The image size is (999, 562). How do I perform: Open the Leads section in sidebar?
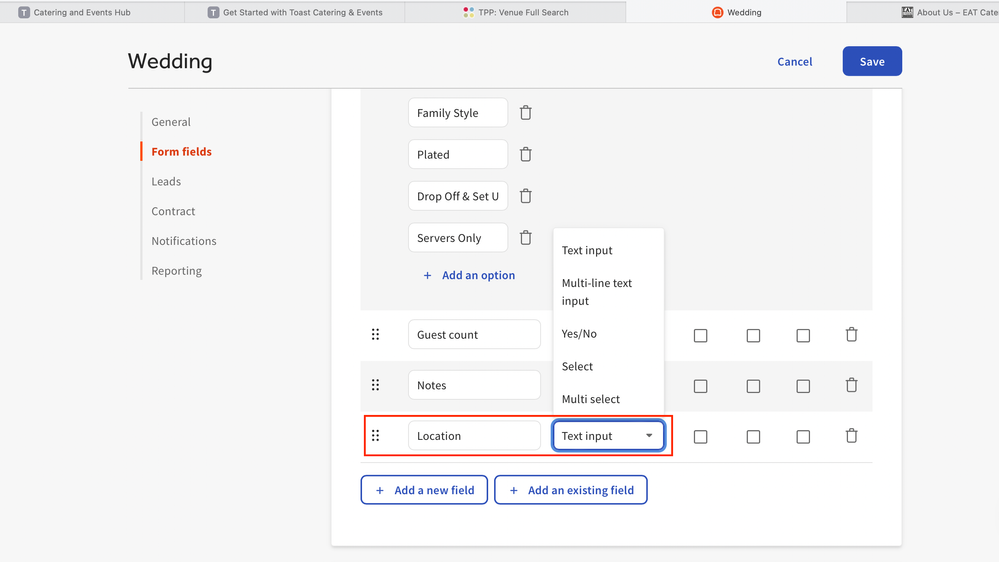click(x=166, y=181)
